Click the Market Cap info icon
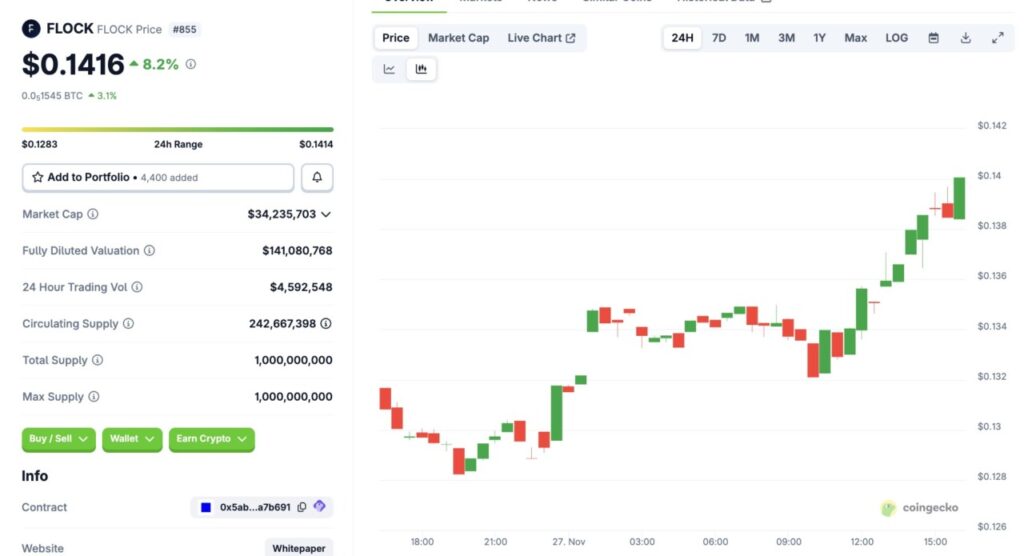 click(x=93, y=214)
